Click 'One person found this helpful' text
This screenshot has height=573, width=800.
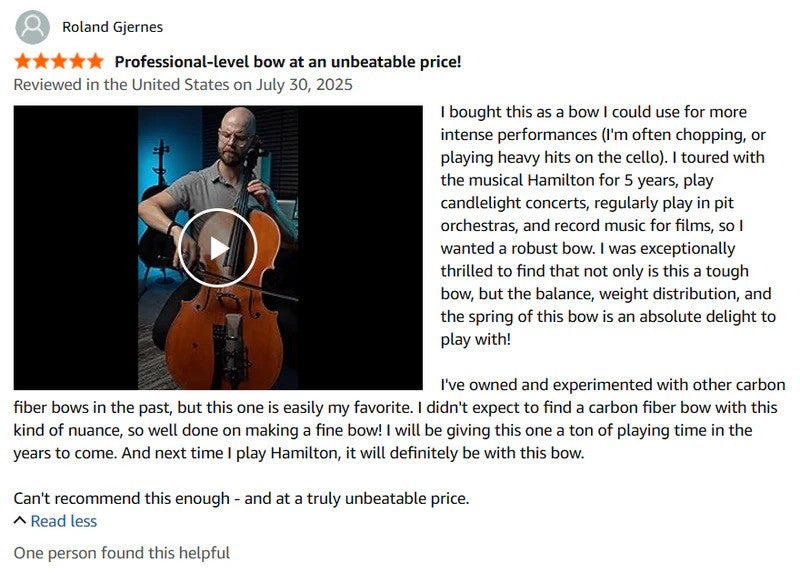pyautogui.click(x=121, y=552)
